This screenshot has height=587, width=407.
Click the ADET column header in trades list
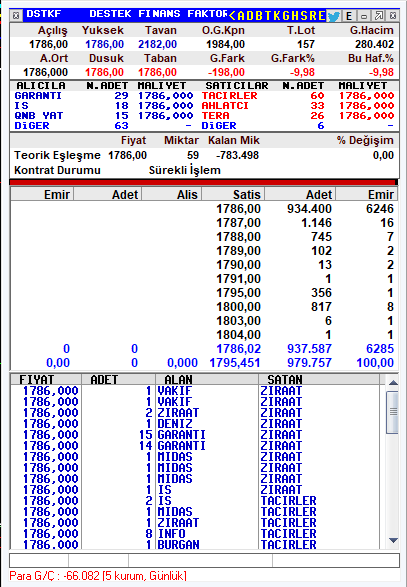tap(118, 379)
